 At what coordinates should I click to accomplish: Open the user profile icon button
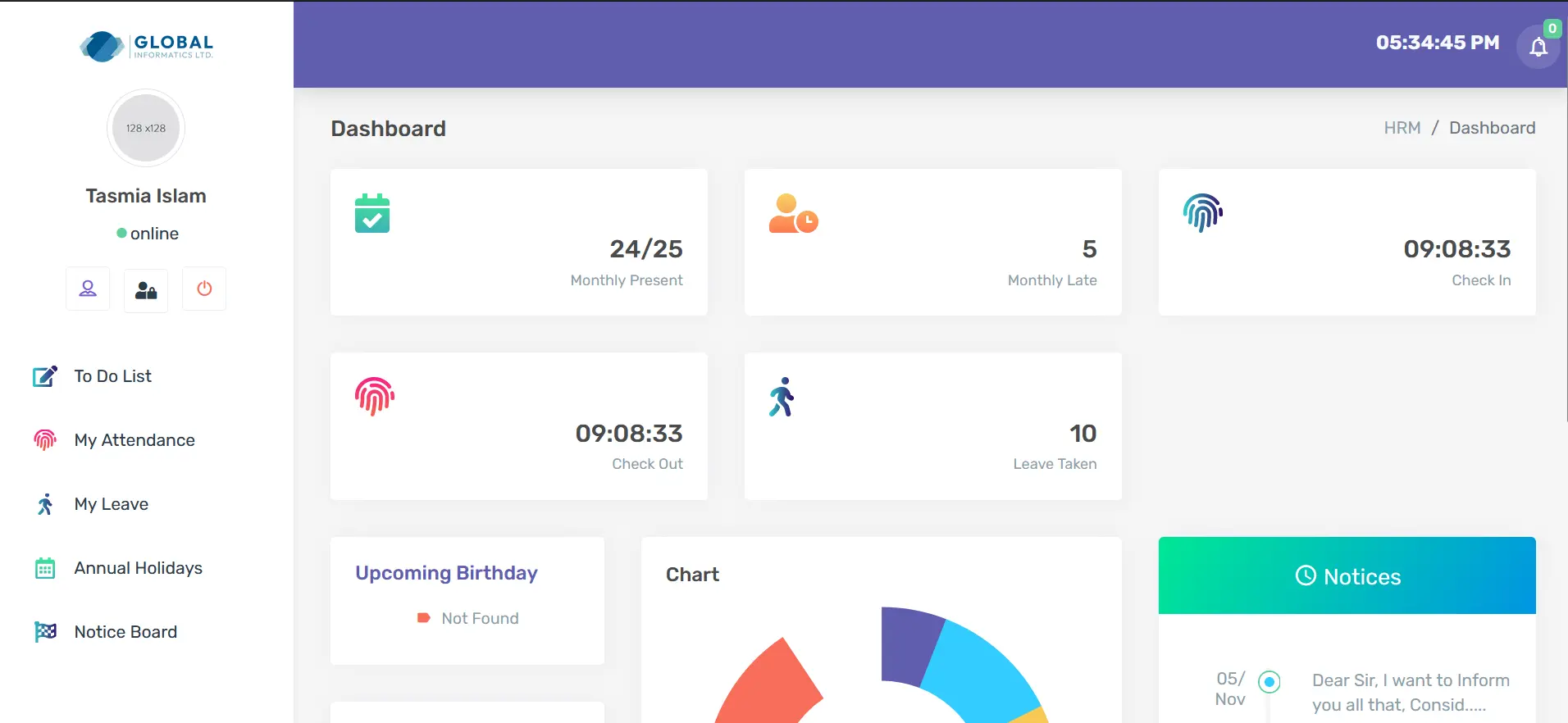click(x=88, y=289)
